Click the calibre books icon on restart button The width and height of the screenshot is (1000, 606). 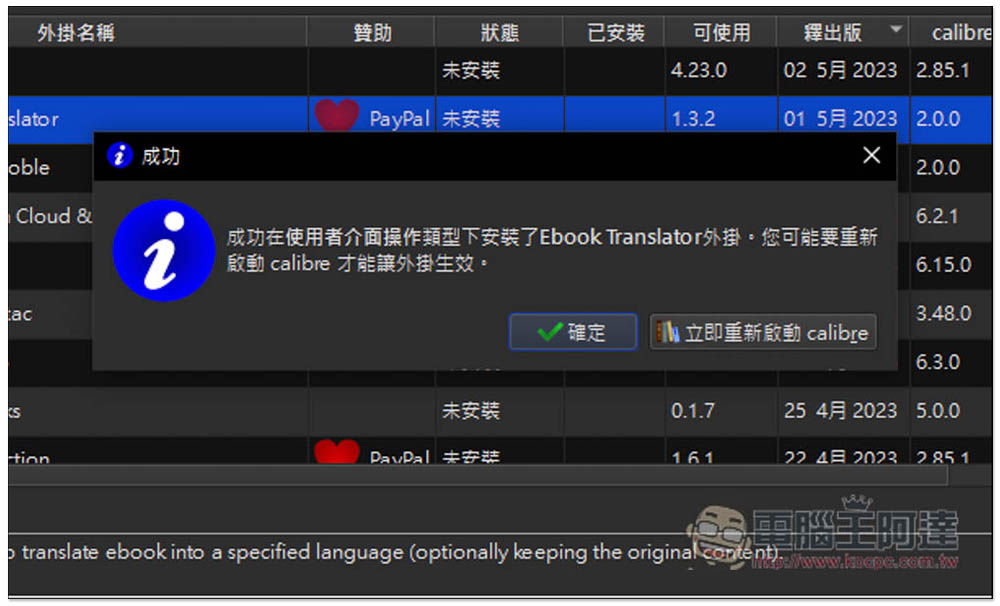pyautogui.click(x=668, y=332)
